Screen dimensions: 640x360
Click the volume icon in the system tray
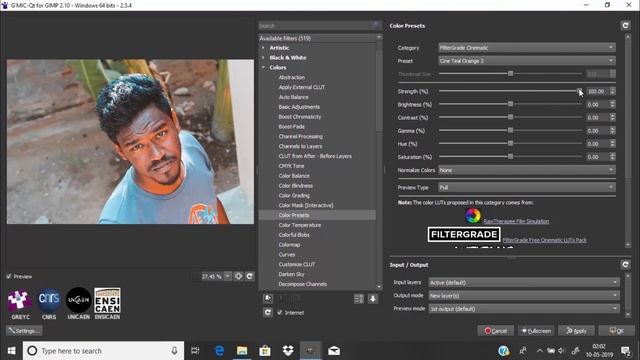coord(562,351)
